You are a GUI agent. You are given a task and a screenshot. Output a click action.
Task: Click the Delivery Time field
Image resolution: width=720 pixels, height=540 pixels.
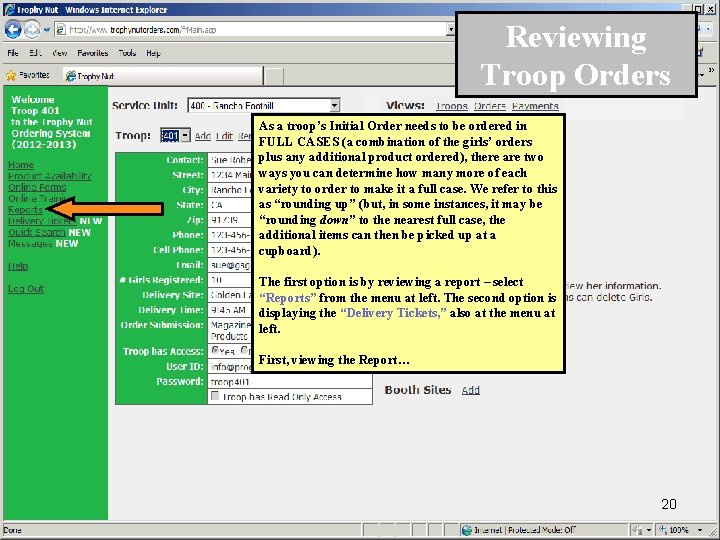coord(230,310)
